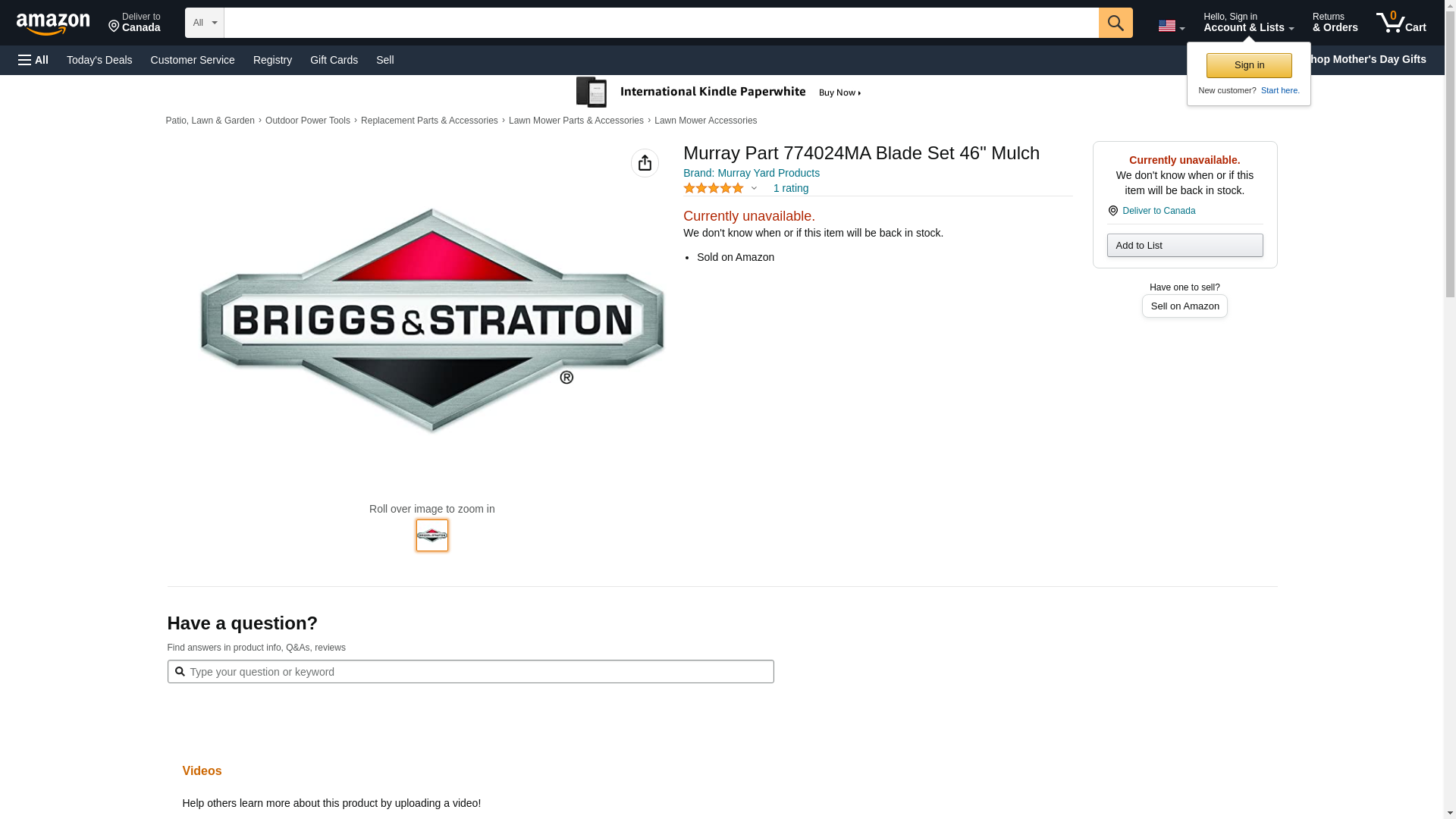Open Today's Deals in nav bar
The width and height of the screenshot is (1456, 819).
coord(99,60)
